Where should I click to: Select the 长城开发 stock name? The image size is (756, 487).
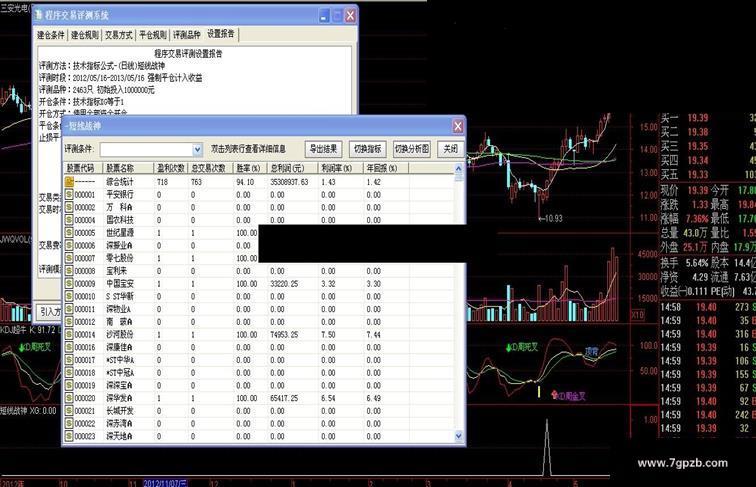(120, 411)
